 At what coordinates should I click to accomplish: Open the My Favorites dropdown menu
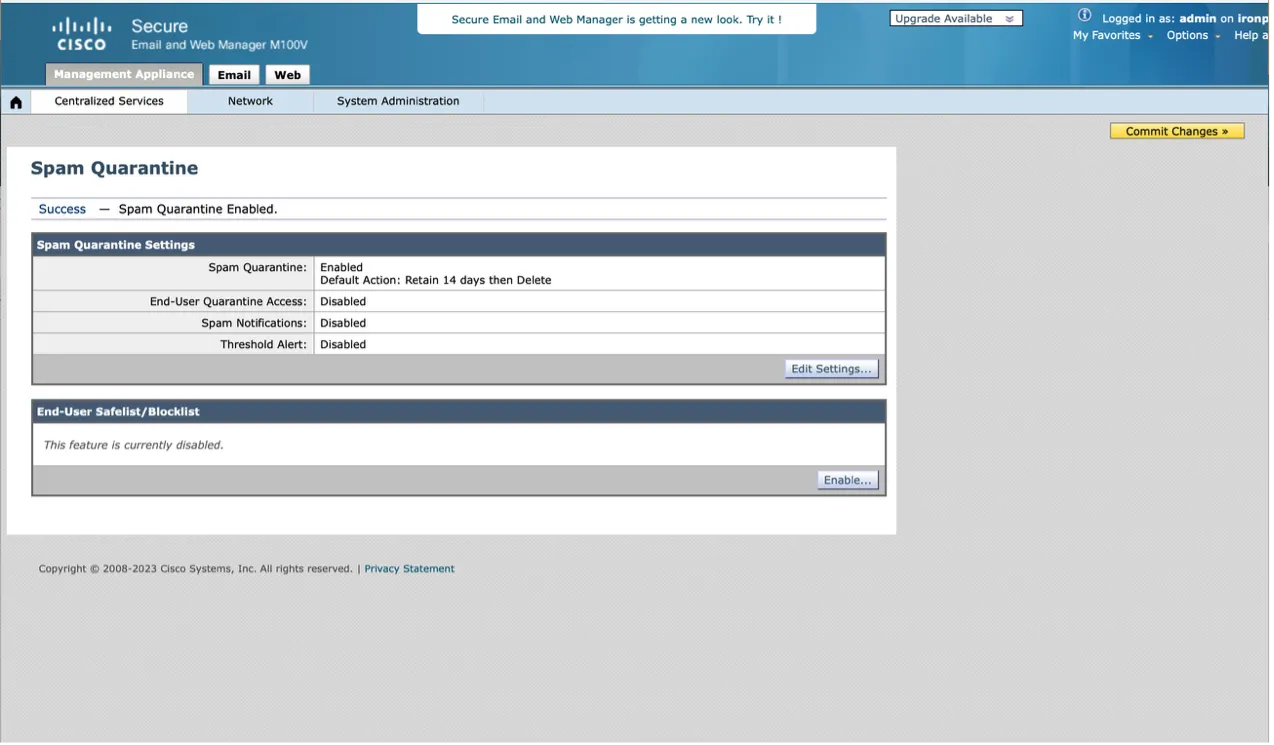pos(1112,36)
